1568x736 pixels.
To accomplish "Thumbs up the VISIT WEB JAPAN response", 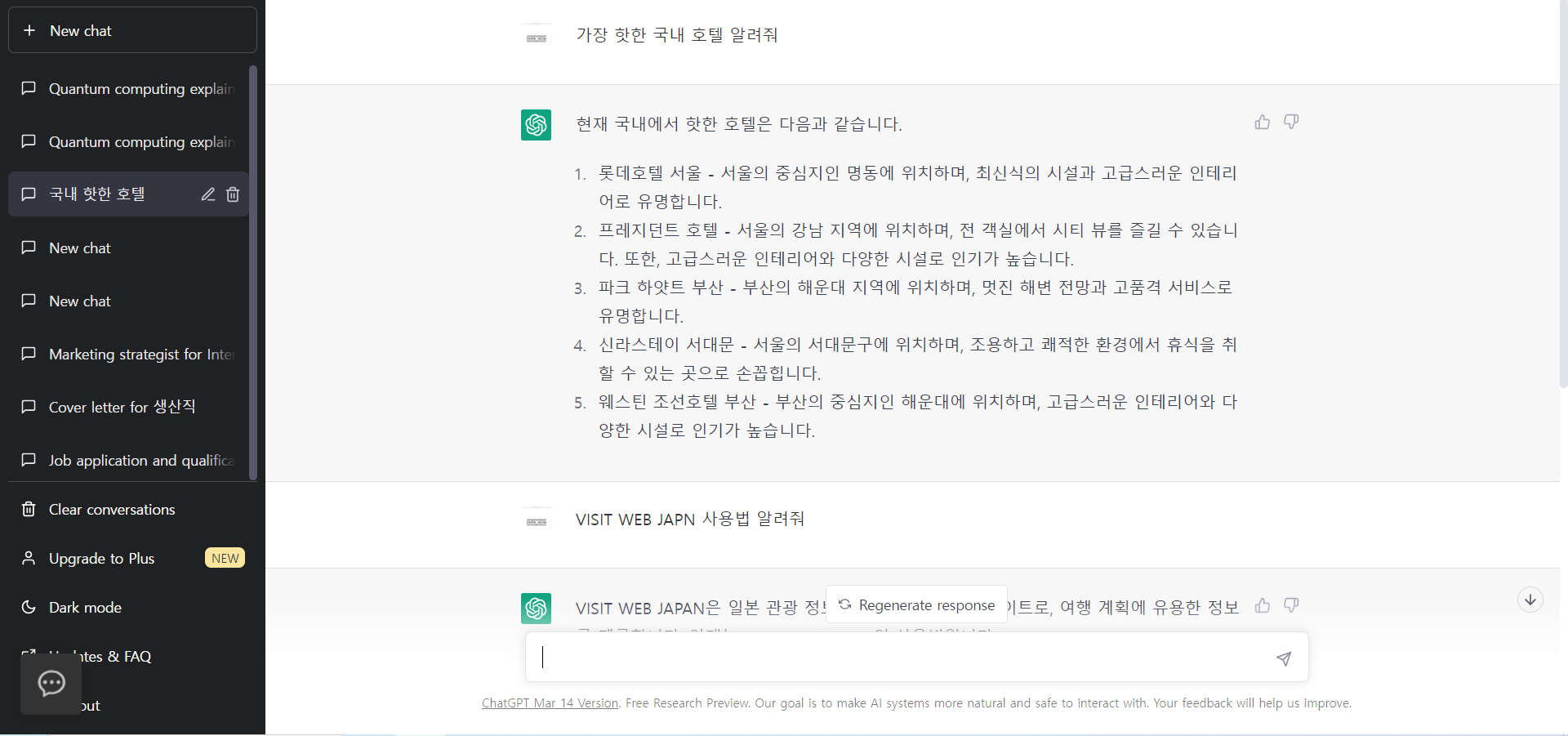I will [1263, 605].
